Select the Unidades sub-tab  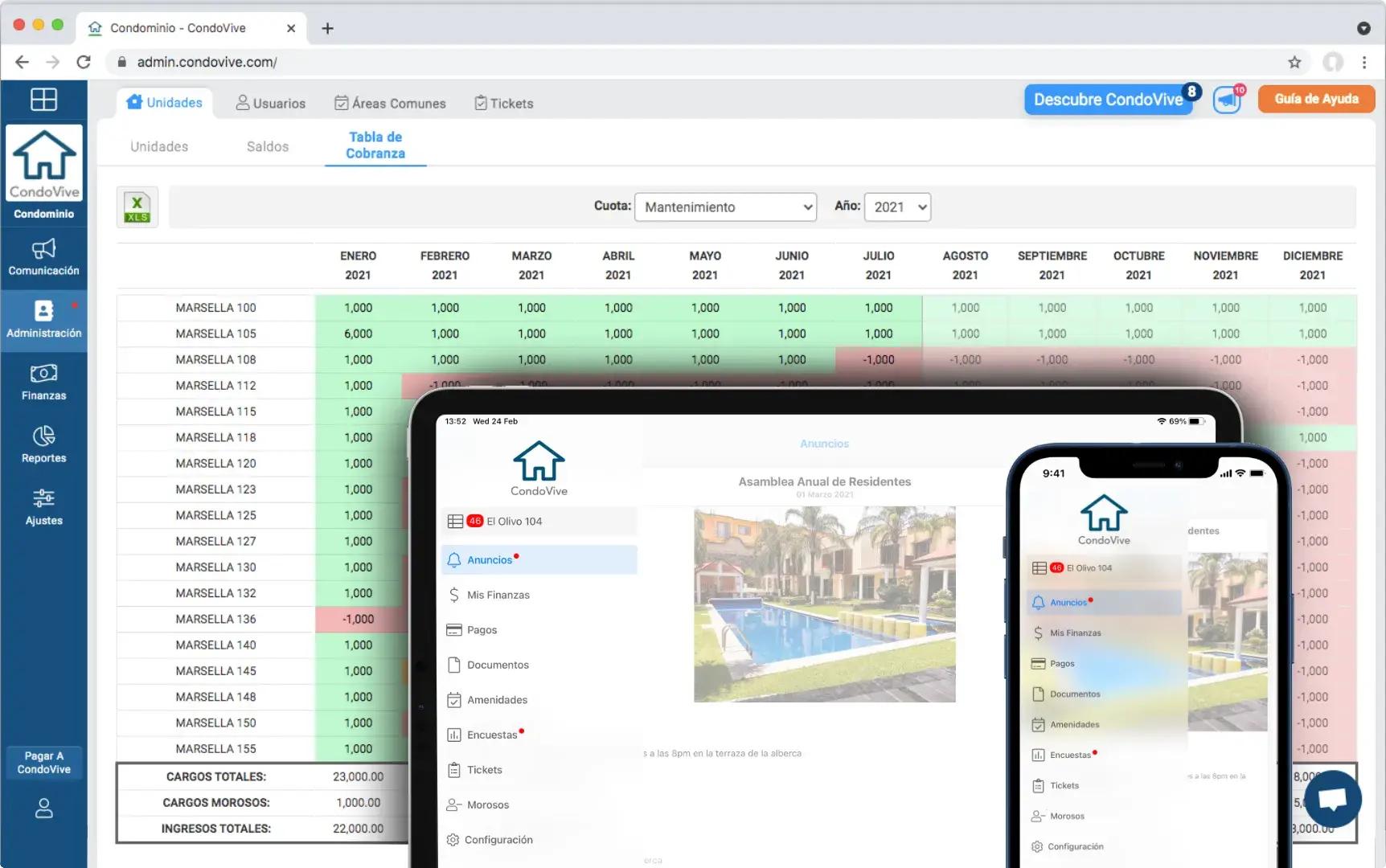point(159,146)
